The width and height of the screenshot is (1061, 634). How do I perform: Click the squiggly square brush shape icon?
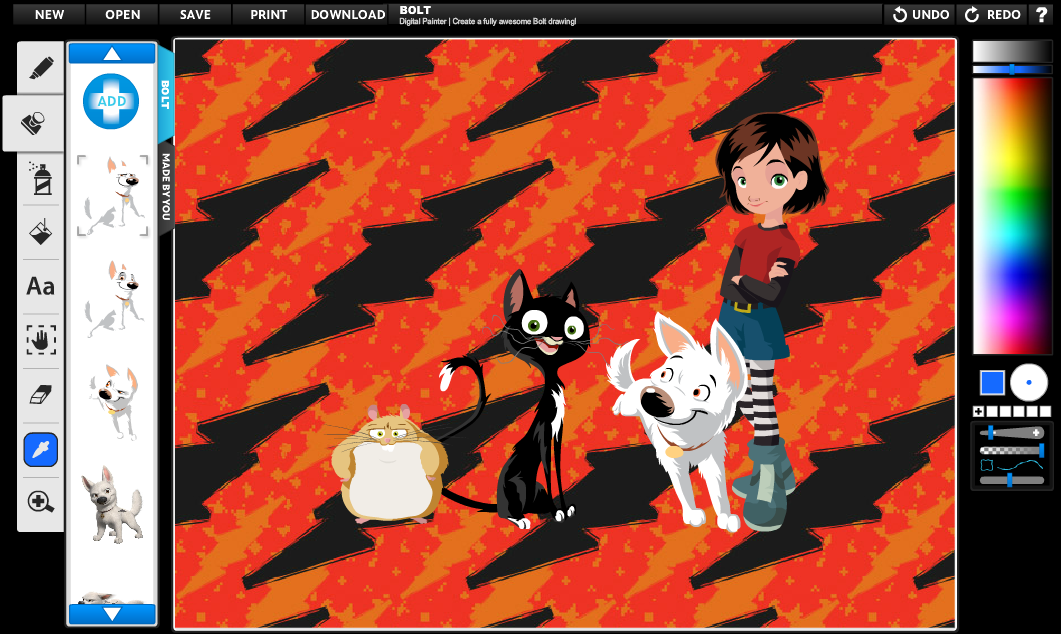[987, 466]
